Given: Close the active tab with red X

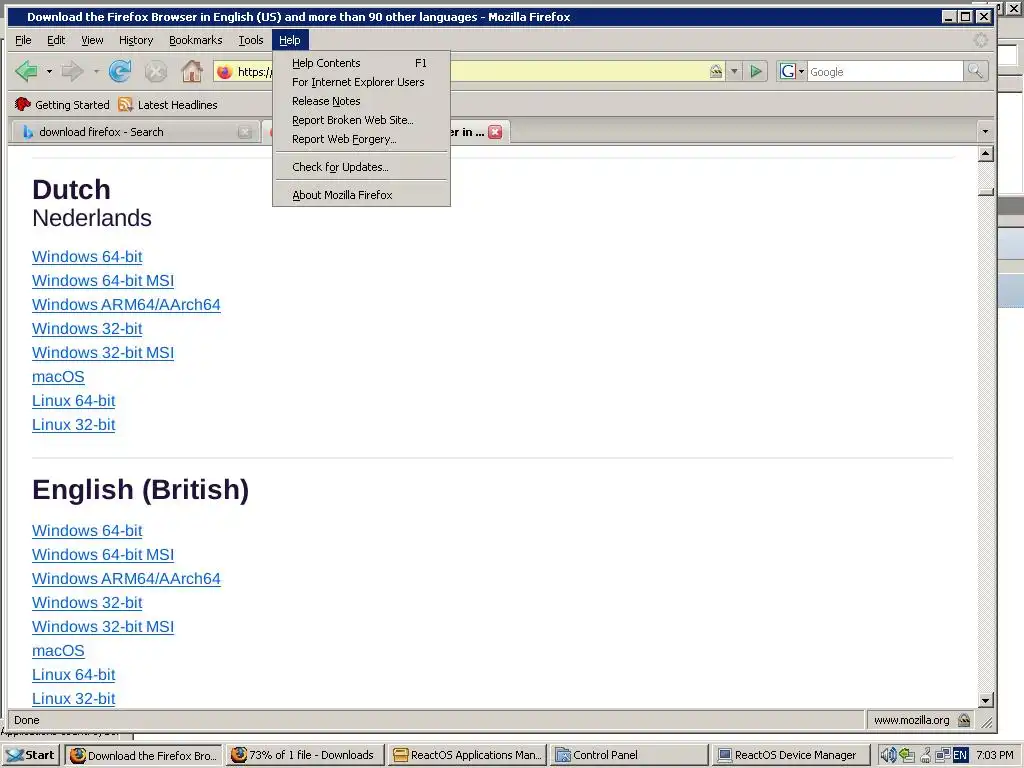Looking at the screenshot, I should click(x=496, y=132).
